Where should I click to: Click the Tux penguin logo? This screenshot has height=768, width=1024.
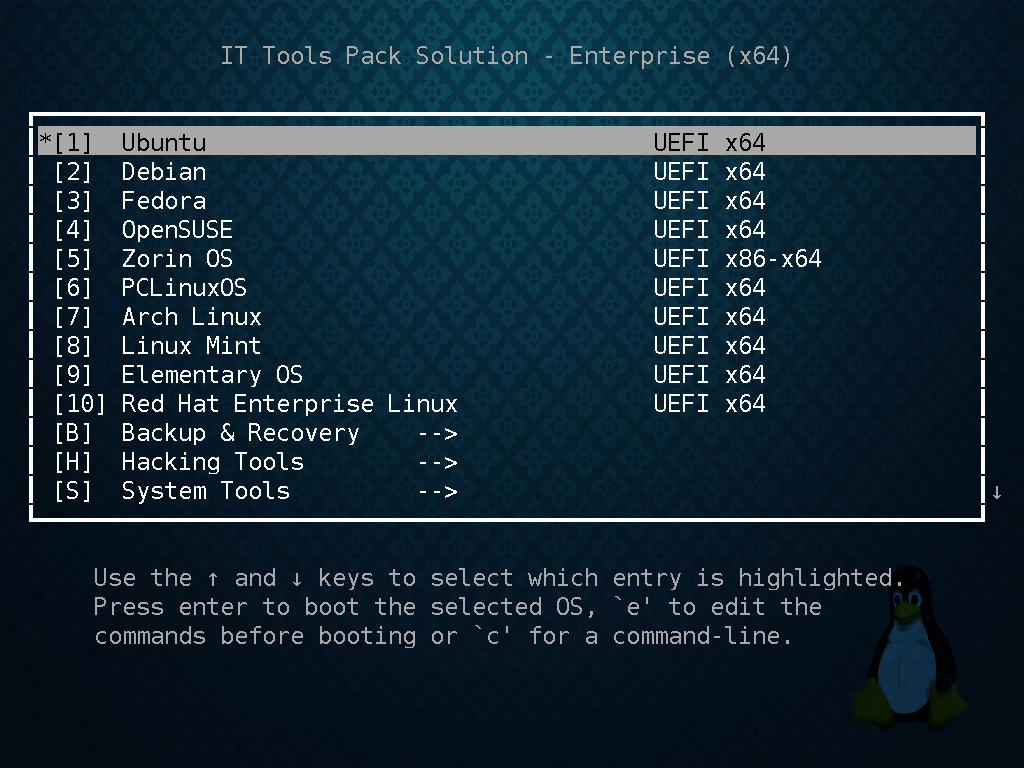click(x=910, y=648)
